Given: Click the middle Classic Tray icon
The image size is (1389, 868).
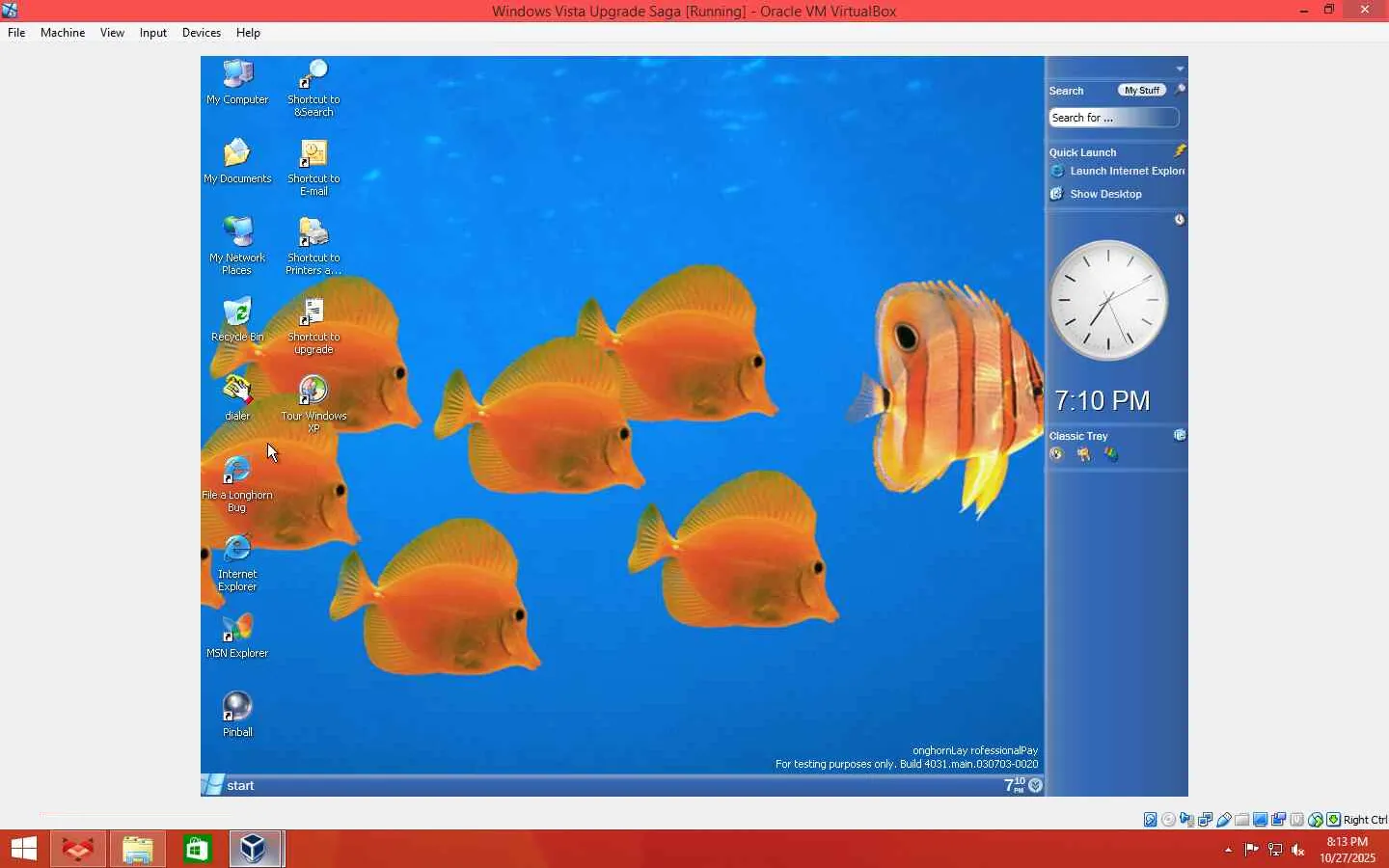Looking at the screenshot, I should coord(1084,454).
